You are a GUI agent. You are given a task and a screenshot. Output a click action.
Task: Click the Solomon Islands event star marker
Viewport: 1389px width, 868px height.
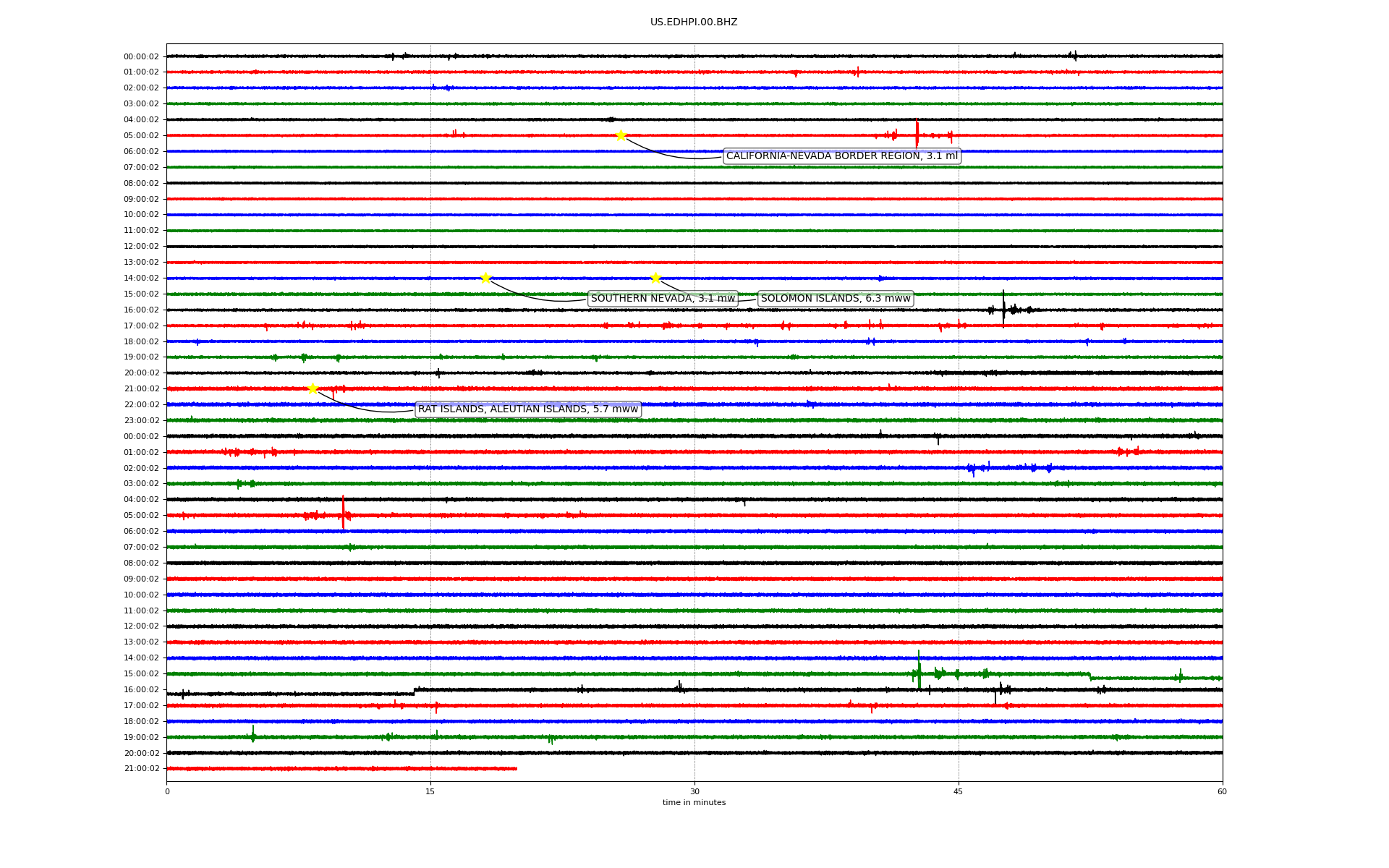point(655,278)
